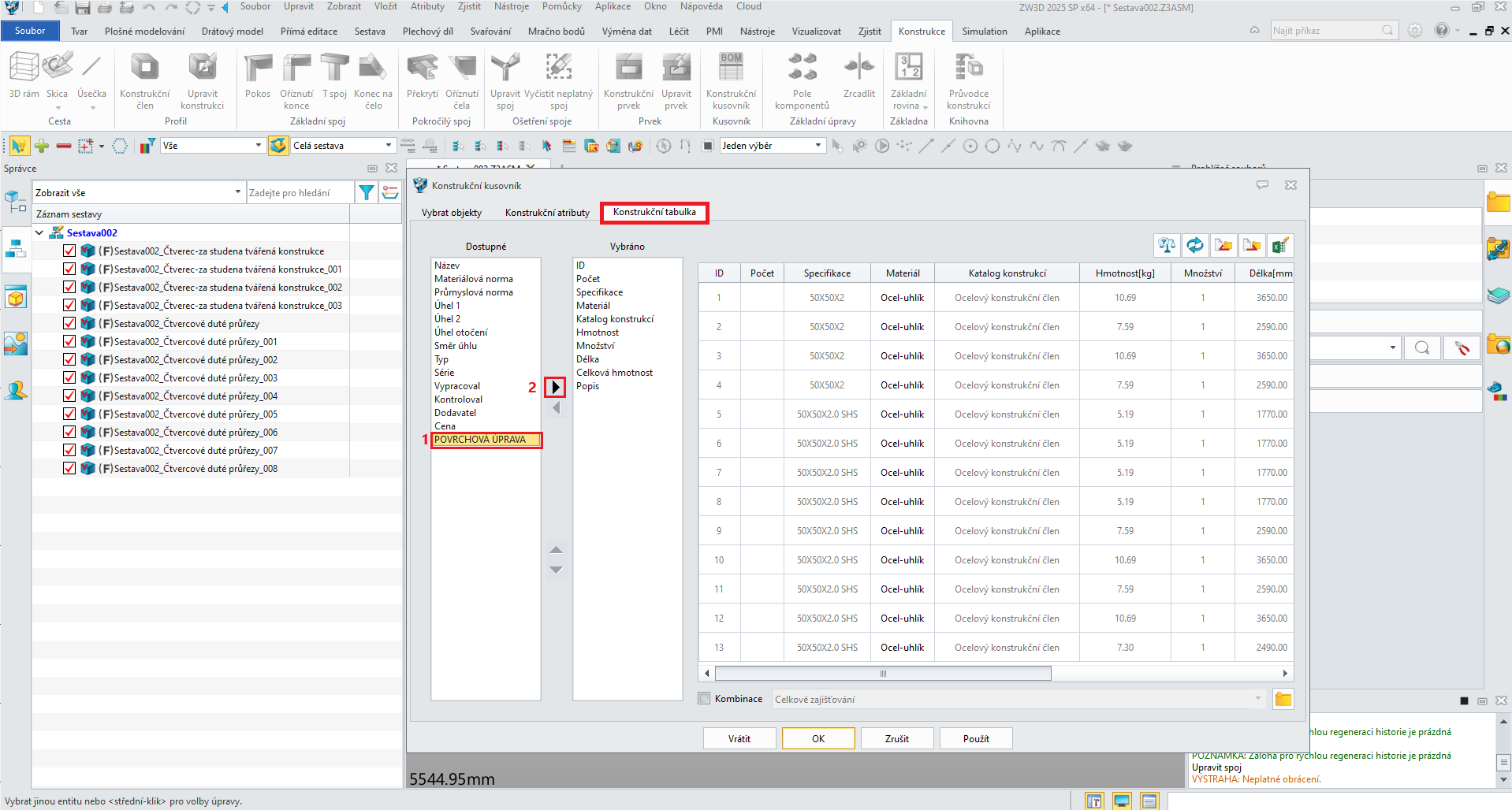The image size is (1512, 810).
Task: Click the Použít button
Action: (976, 738)
